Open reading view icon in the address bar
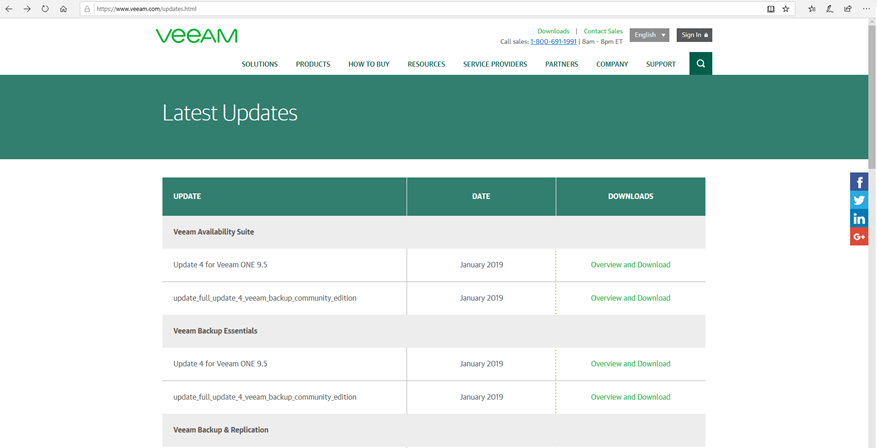 point(771,9)
